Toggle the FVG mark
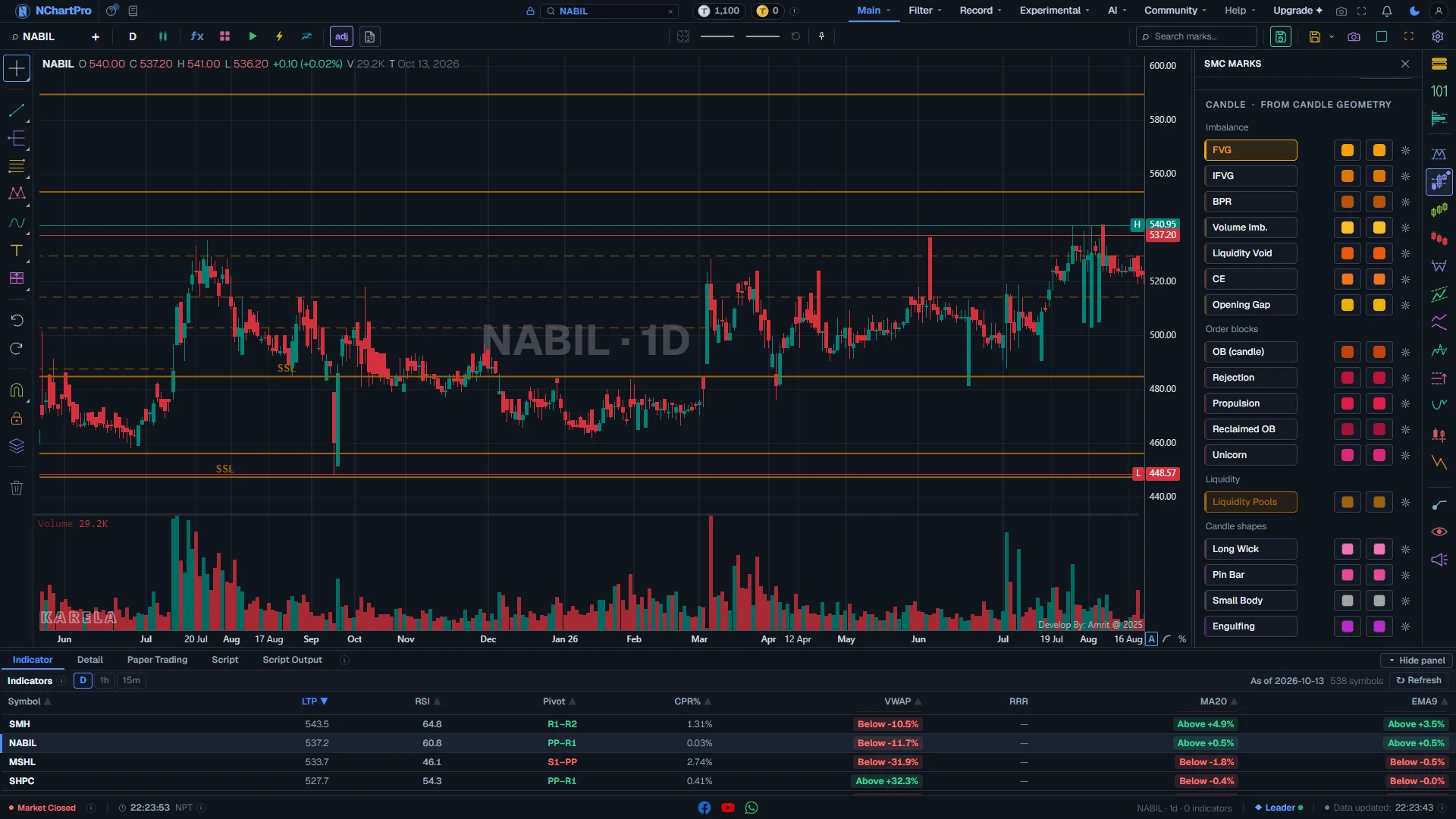The height and width of the screenshot is (819, 1456). coord(1250,150)
